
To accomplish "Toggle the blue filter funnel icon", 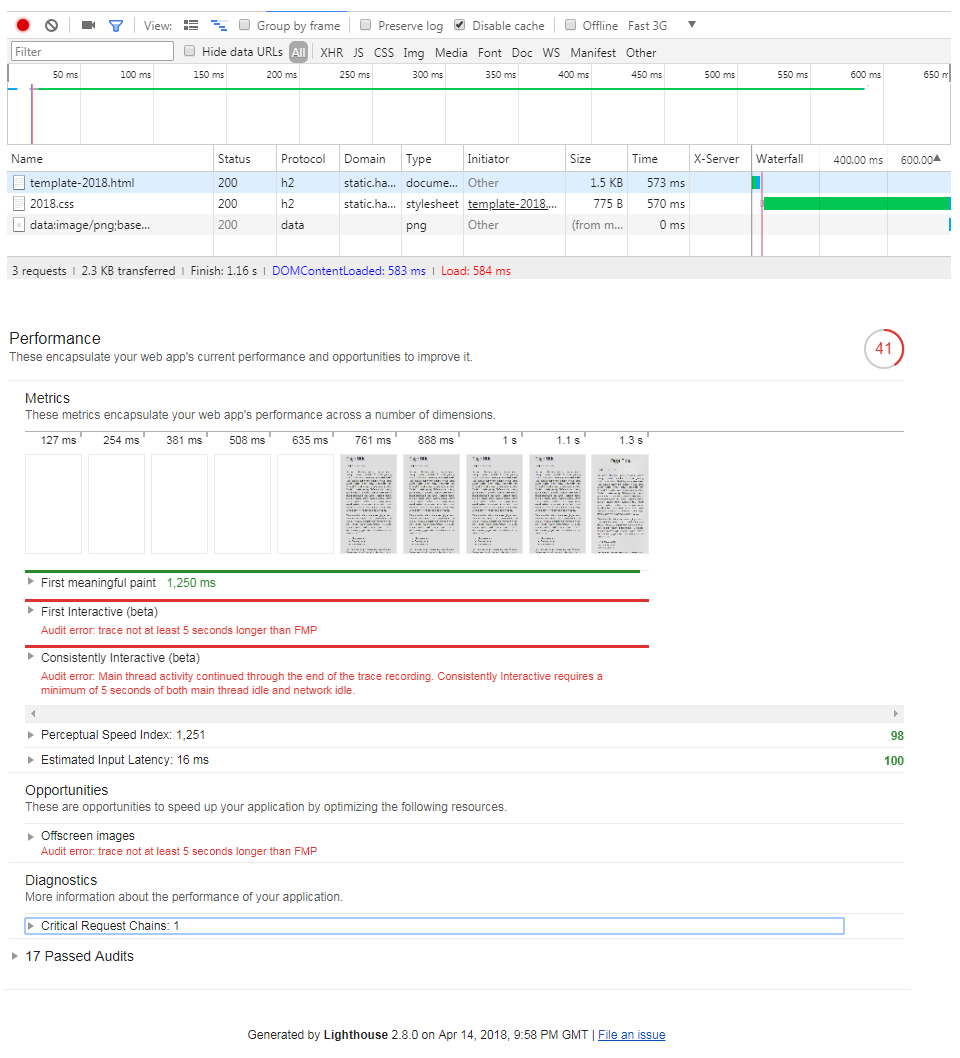I will [x=116, y=26].
